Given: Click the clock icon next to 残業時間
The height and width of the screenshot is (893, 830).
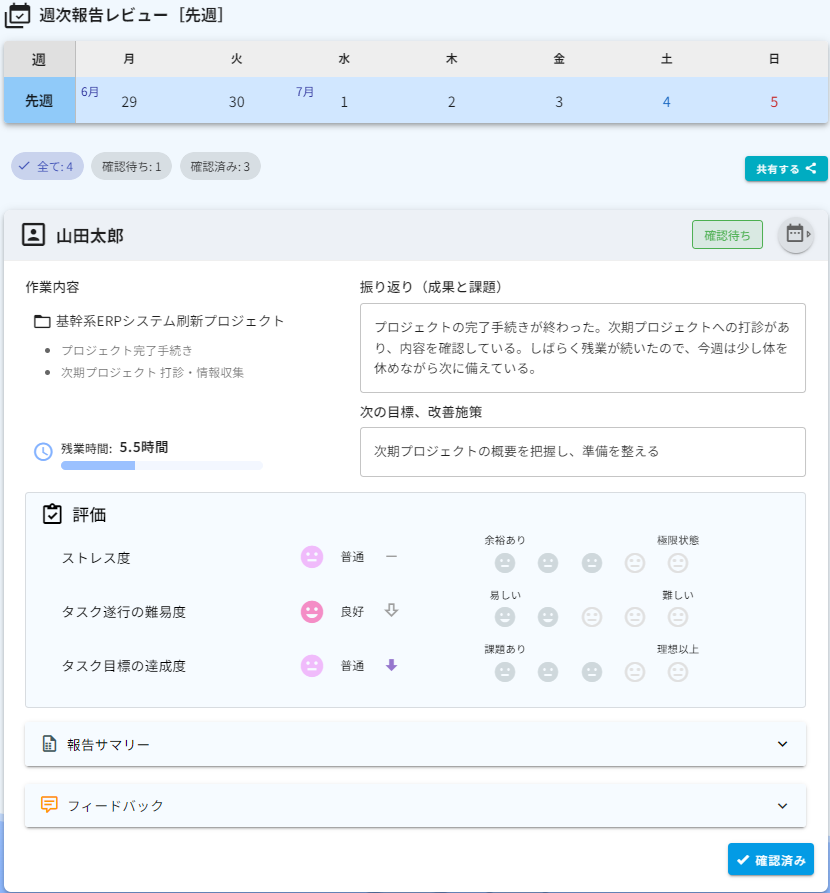Looking at the screenshot, I should (43, 452).
